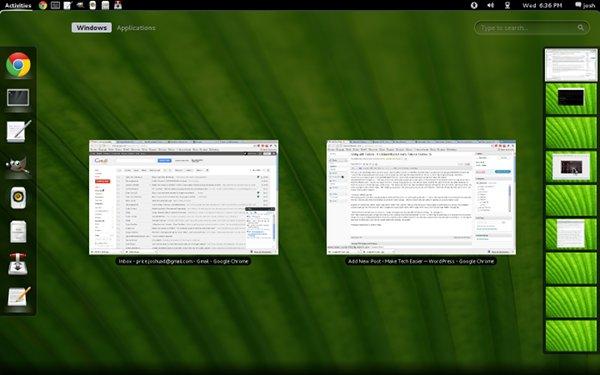Select the Gmail Inbox Chrome window thumbnail
The height and width of the screenshot is (375, 600).
pyautogui.click(x=184, y=197)
